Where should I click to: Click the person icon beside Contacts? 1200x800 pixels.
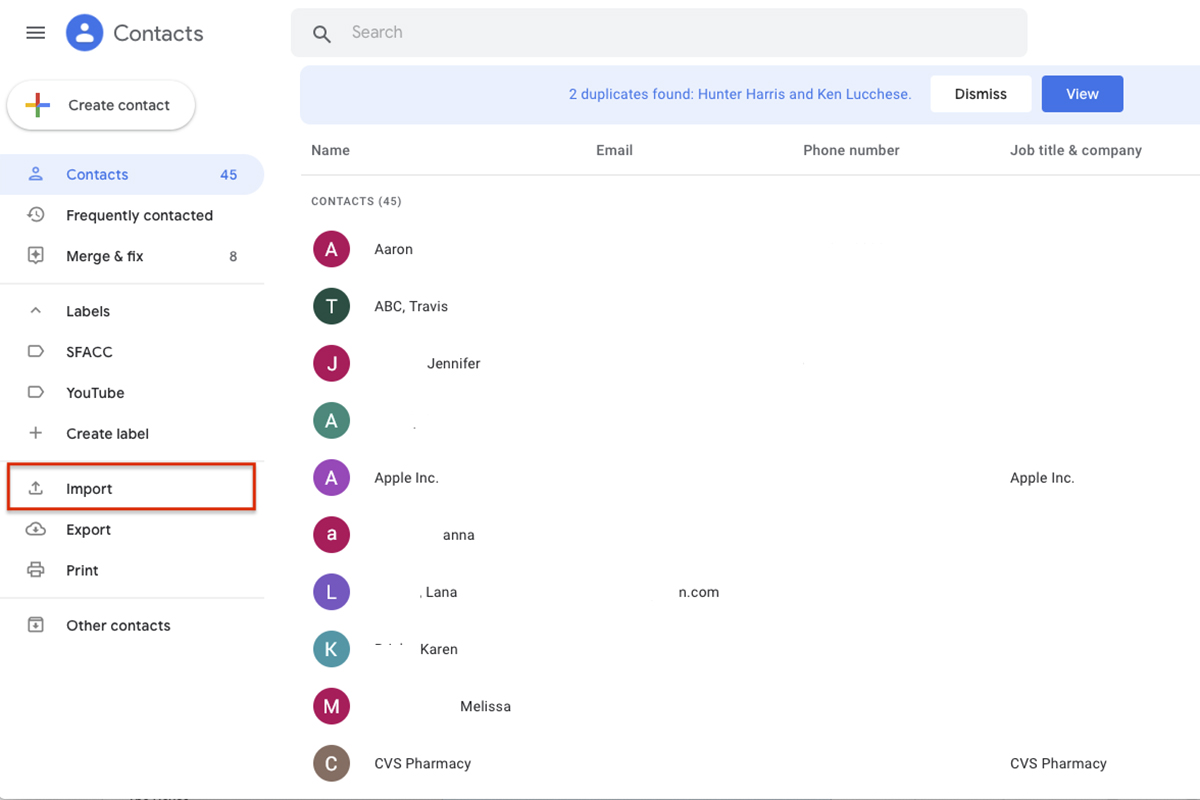pos(36,174)
